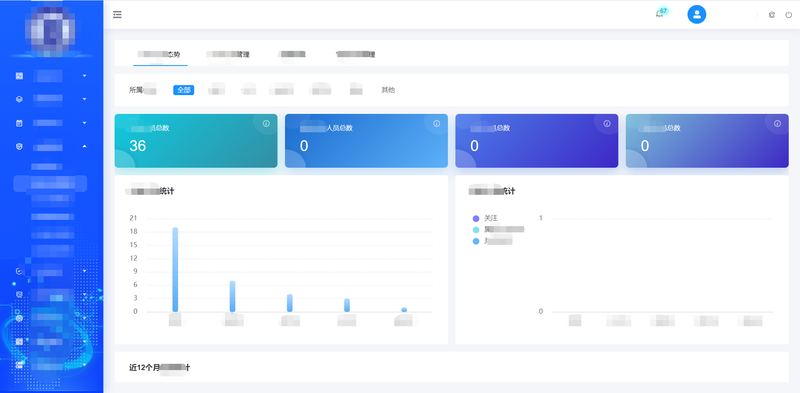Select the first tab ending 态势
800x393 pixels.
(x=160, y=54)
